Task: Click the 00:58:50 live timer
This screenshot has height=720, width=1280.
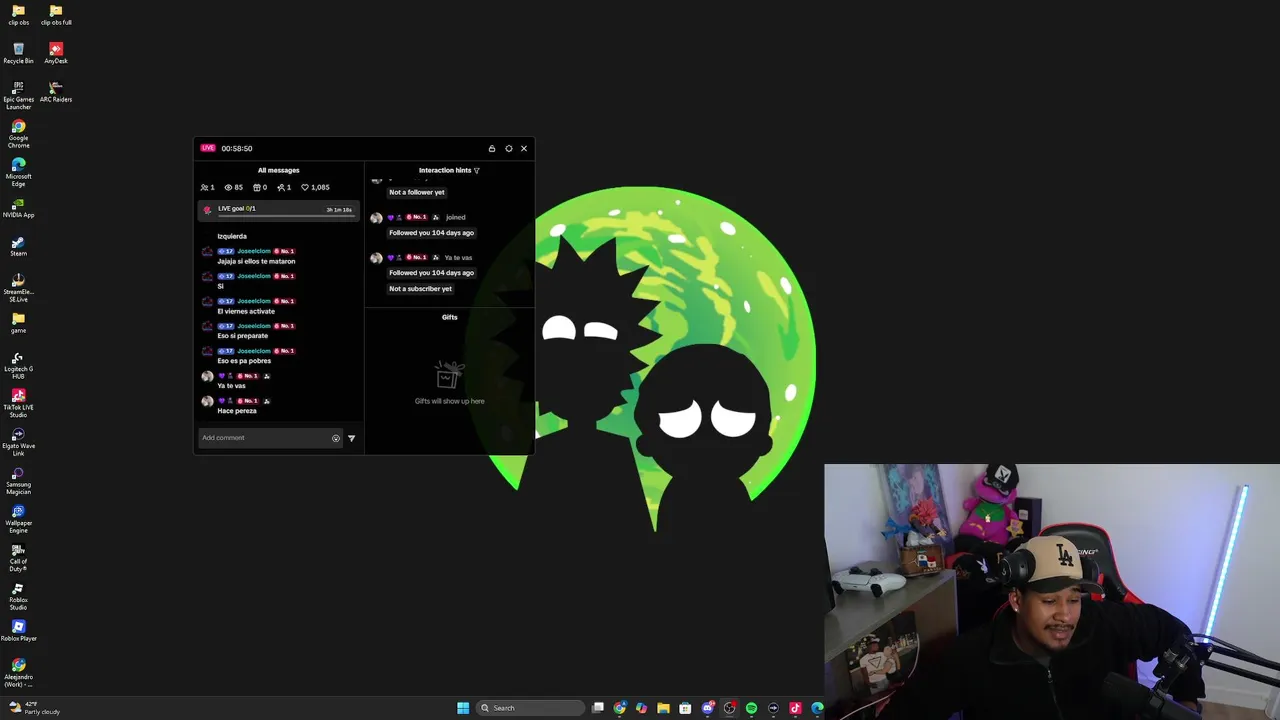Action: click(x=237, y=148)
